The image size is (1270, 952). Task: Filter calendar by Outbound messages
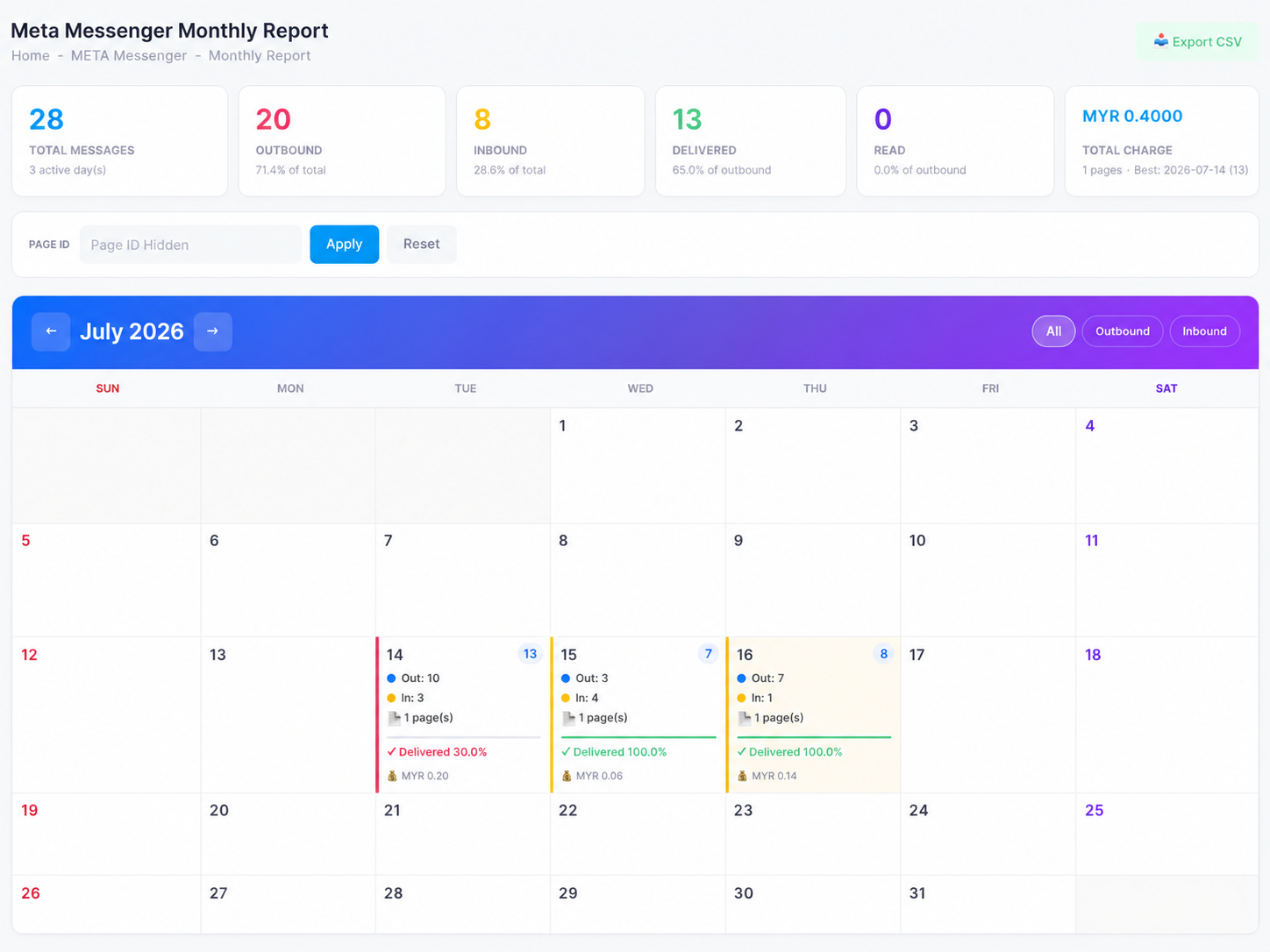click(1123, 331)
